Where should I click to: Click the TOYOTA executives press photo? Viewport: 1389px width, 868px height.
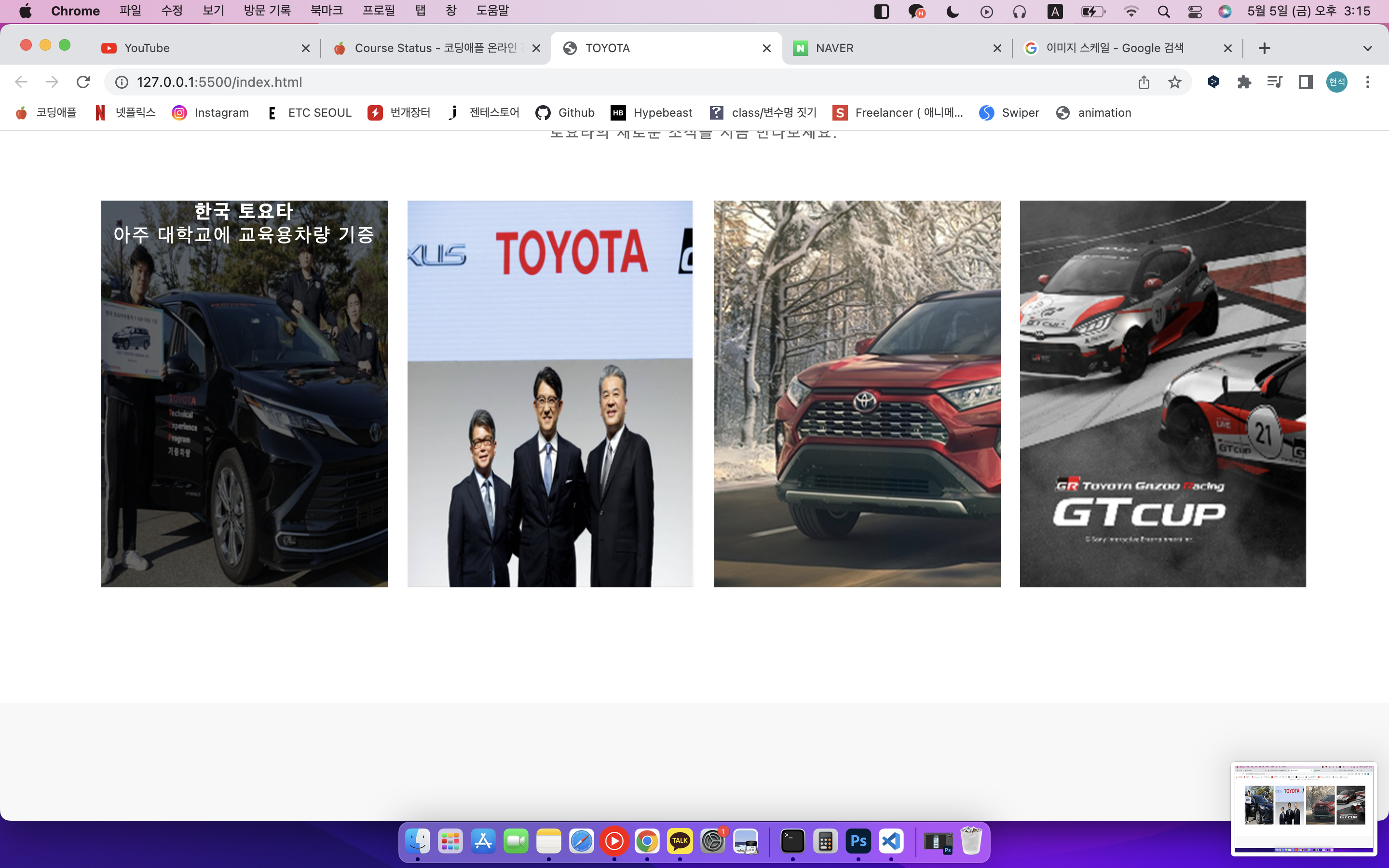coord(550,393)
